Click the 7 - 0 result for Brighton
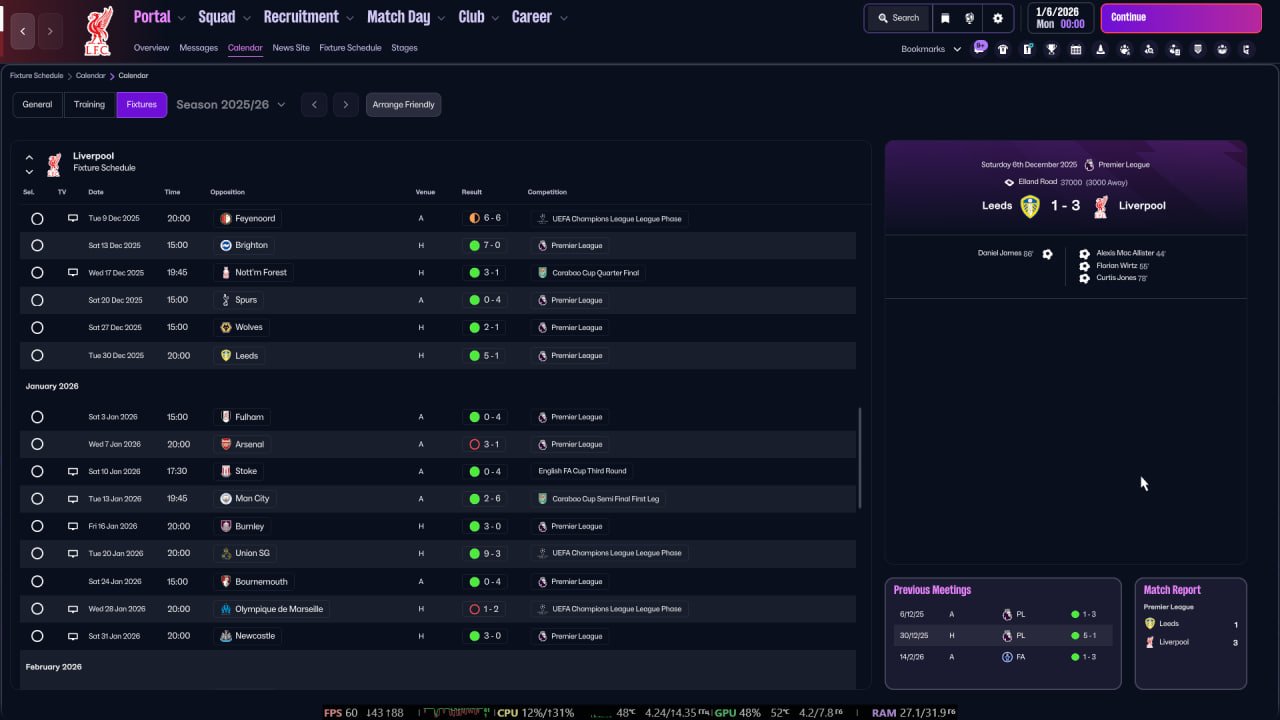Screen dimensions: 1280x720 click(x=485, y=245)
